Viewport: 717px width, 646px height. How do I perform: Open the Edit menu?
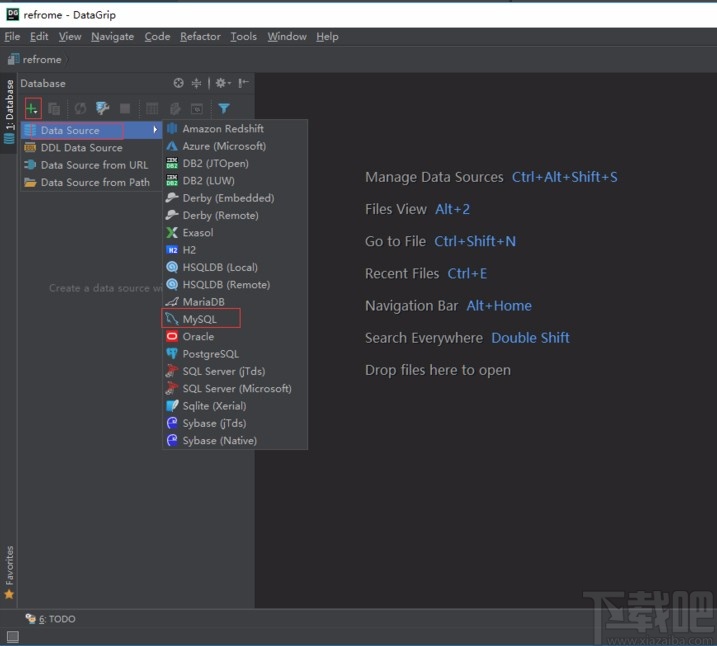coord(39,37)
